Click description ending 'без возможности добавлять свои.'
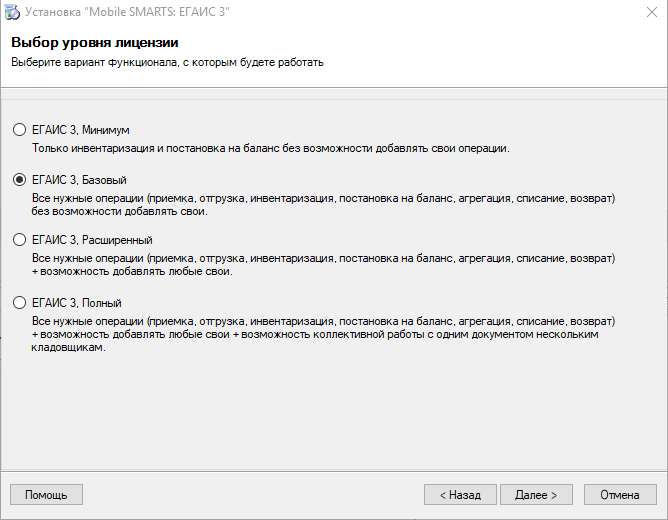 point(323,204)
